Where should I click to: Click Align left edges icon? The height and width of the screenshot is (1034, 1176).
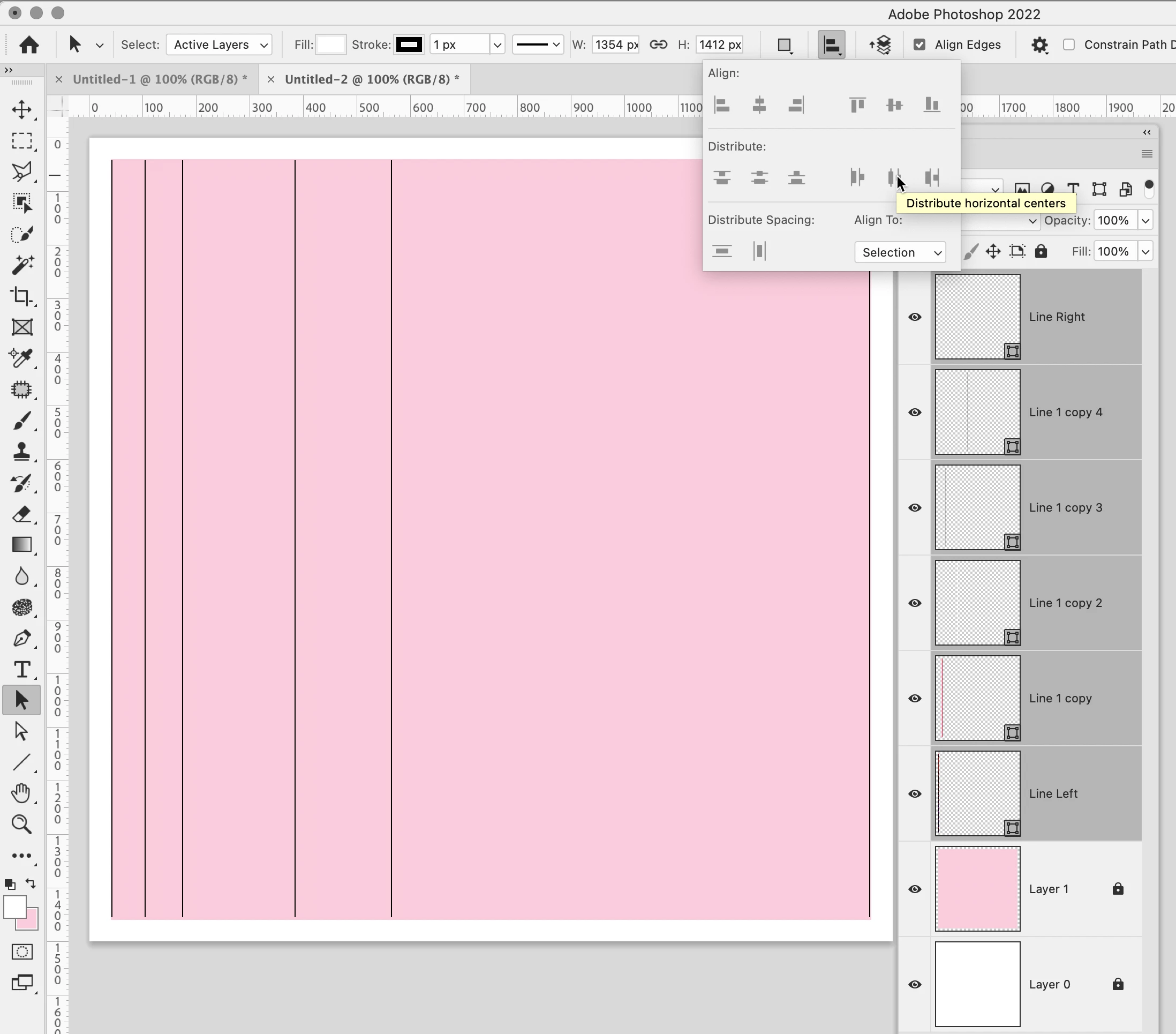tap(722, 105)
